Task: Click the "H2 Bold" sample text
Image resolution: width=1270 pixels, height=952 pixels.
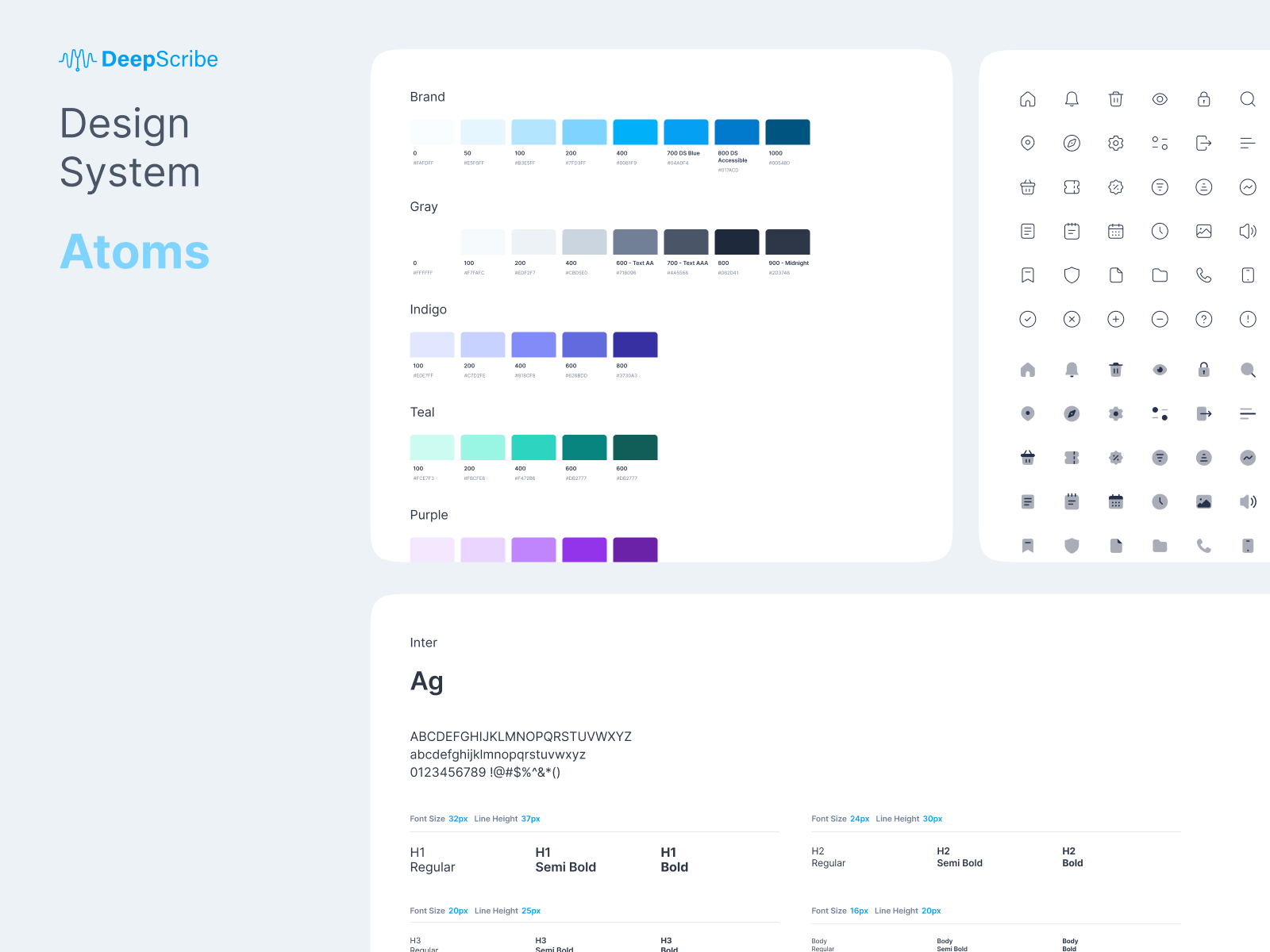Action: [1072, 857]
